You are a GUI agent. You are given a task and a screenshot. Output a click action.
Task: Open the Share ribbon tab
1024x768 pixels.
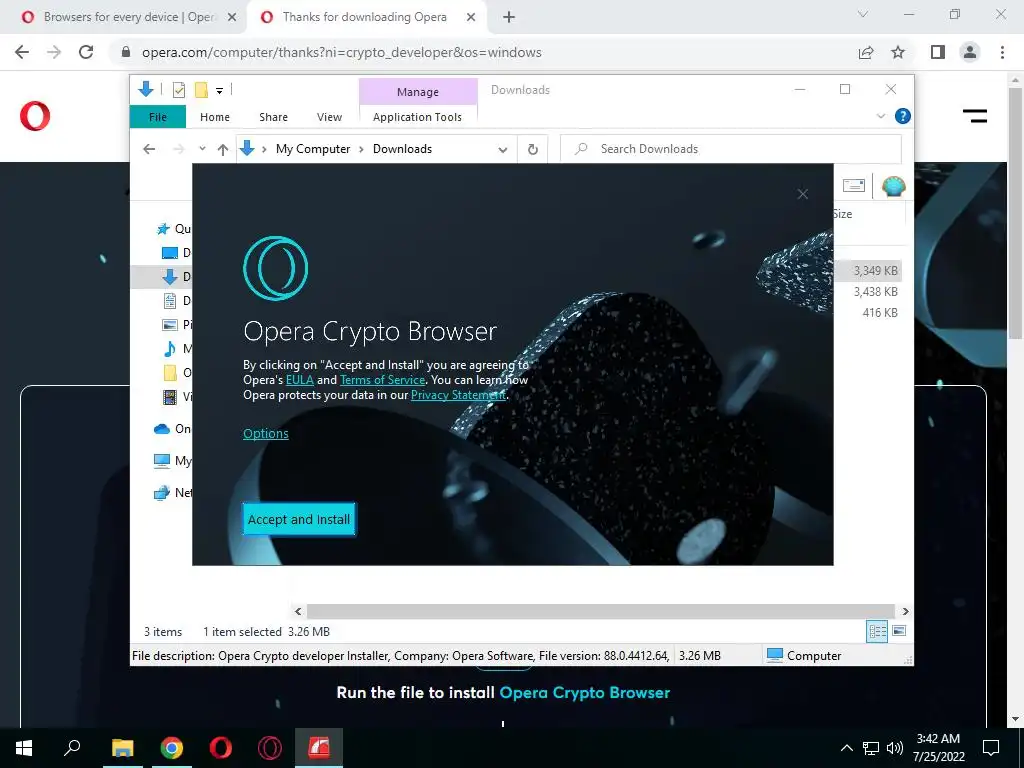273,117
